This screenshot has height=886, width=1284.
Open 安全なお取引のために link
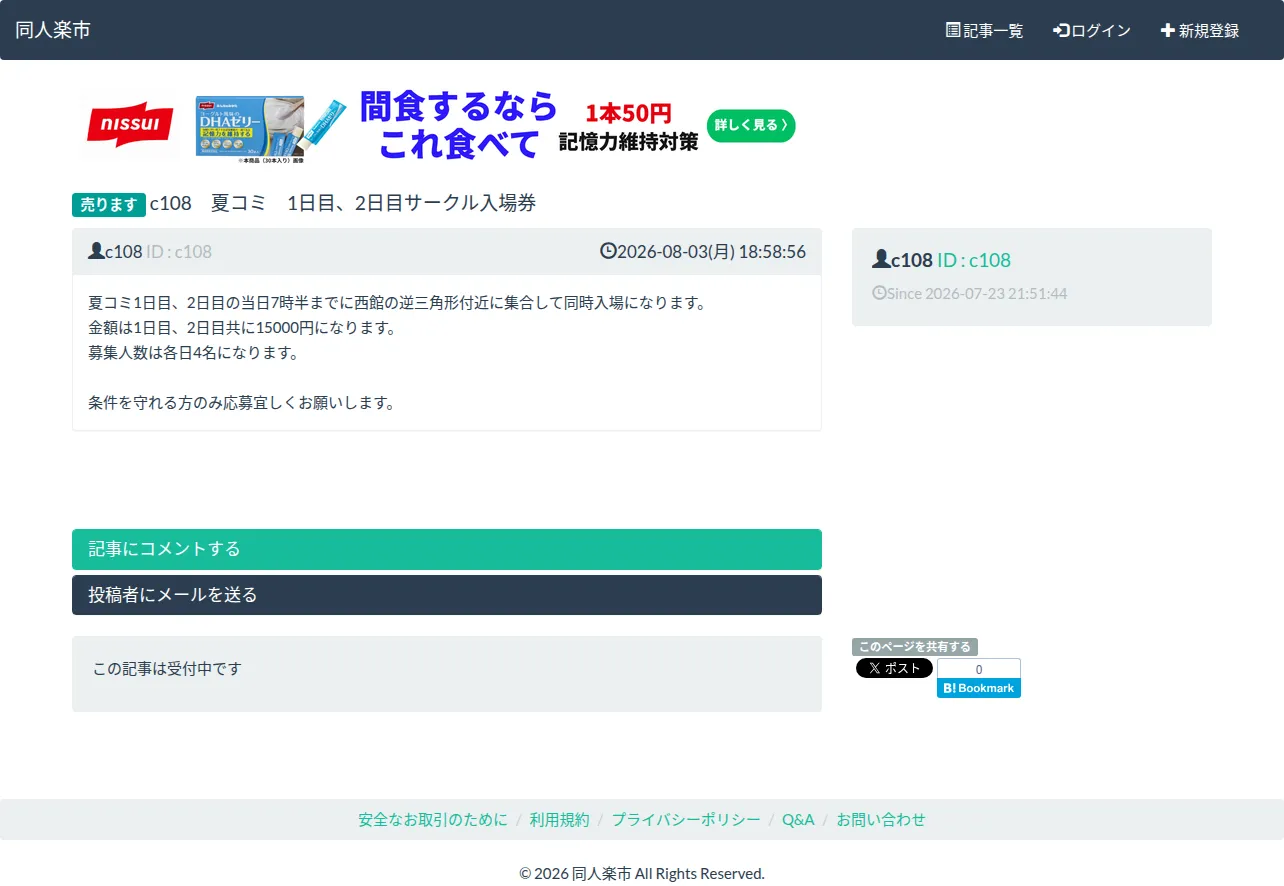point(433,820)
